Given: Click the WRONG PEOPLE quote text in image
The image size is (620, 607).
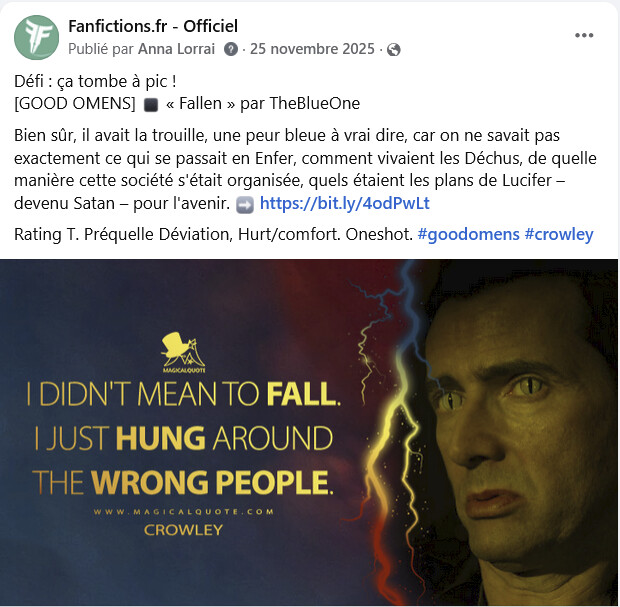Looking at the screenshot, I should click(212, 482).
